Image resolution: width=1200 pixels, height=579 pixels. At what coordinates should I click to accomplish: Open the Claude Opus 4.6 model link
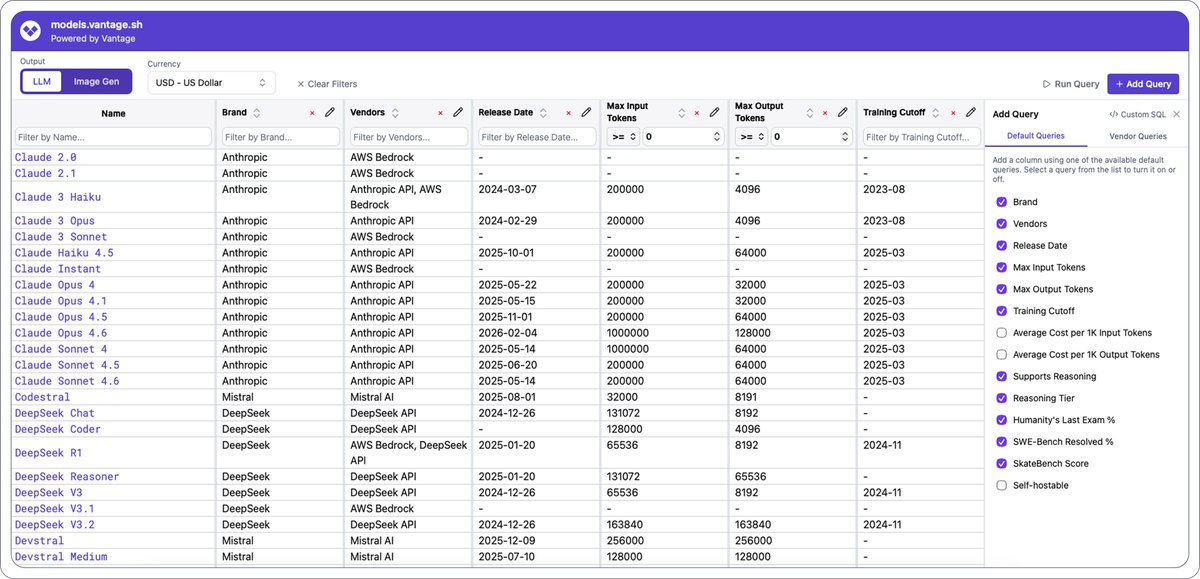63,333
